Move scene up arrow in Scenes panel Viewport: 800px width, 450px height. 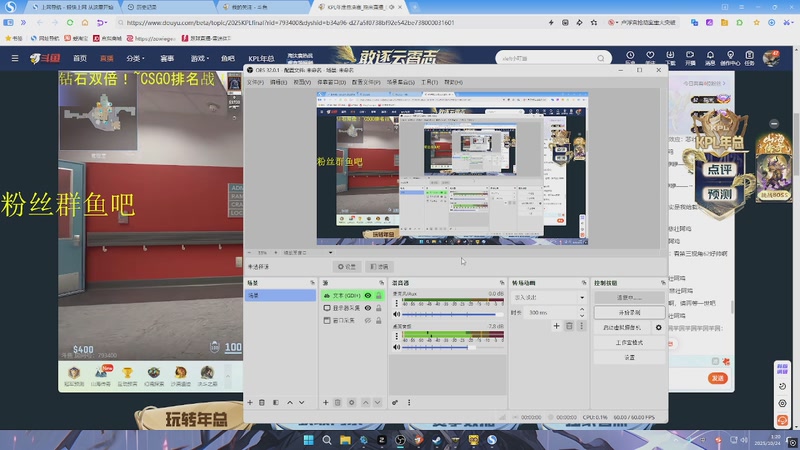point(290,403)
